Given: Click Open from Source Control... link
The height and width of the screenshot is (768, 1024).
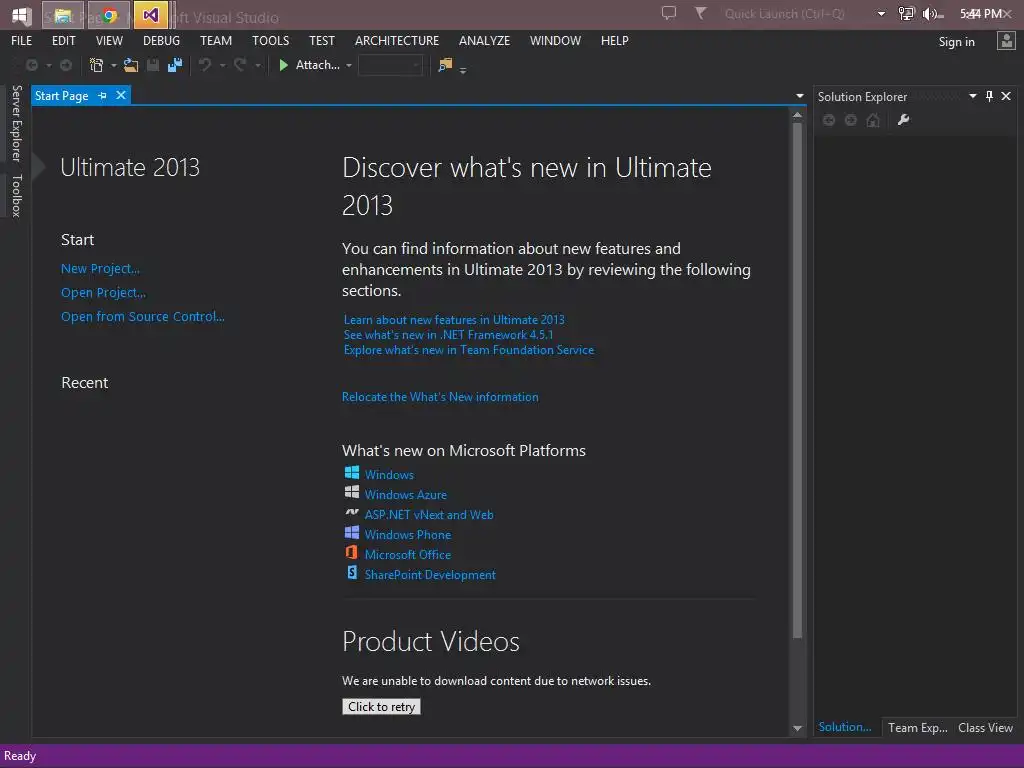Looking at the screenshot, I should (142, 317).
